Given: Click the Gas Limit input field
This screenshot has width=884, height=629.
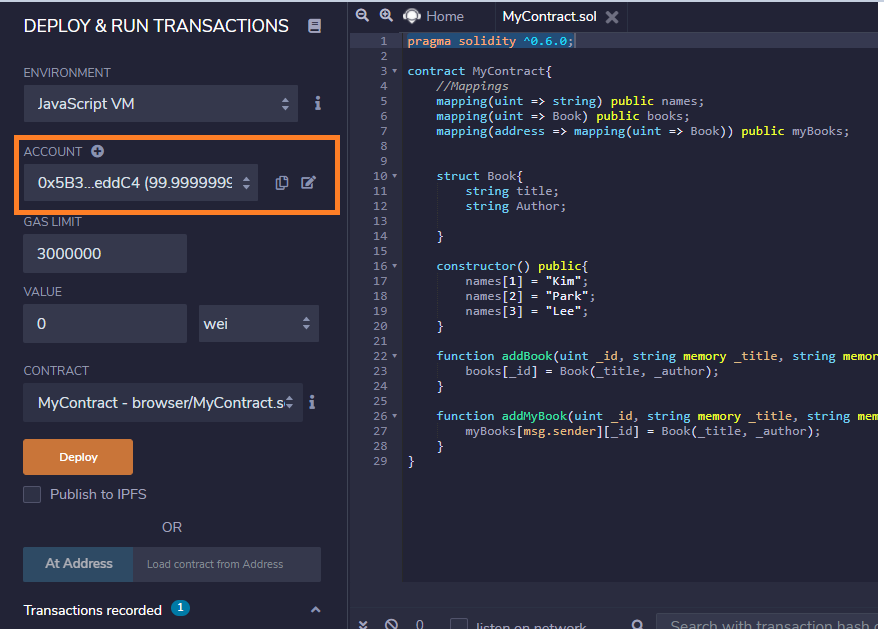Looking at the screenshot, I should (105, 254).
